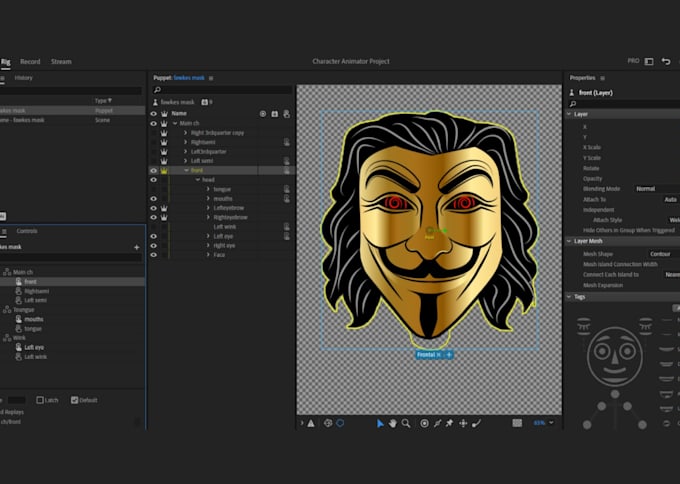Open the Properties panel hamburger menu
Viewport: 680px width, 484px height.
tap(602, 78)
